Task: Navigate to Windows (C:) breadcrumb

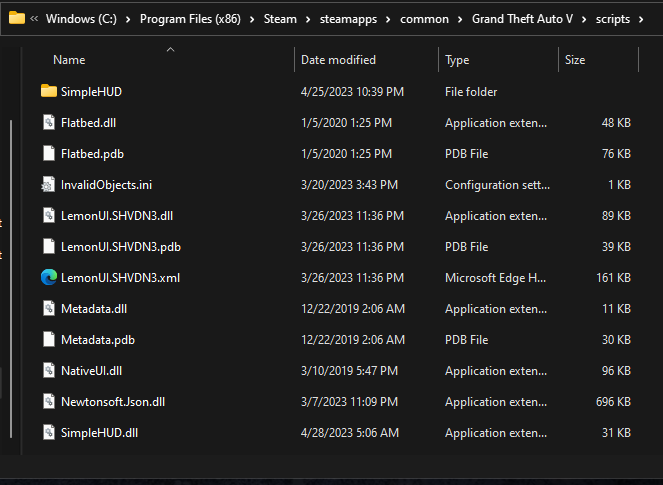Action: click(x=81, y=19)
